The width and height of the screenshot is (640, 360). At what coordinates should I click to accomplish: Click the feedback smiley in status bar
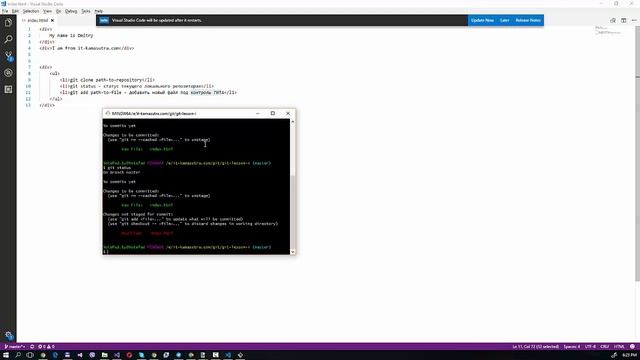[632, 347]
